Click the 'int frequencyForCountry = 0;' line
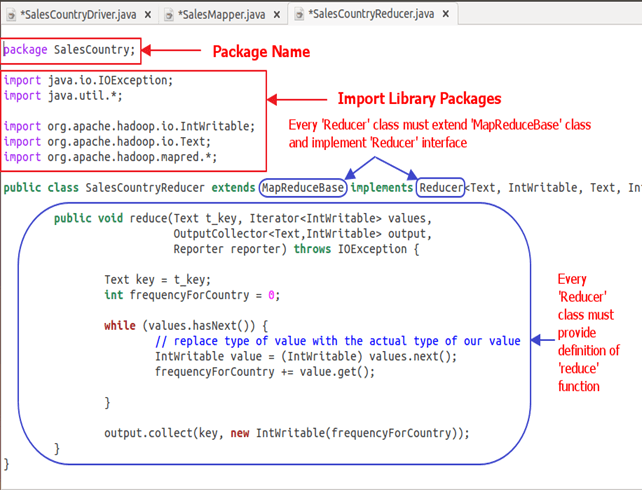Image resolution: width=642 pixels, height=490 pixels. pos(192,295)
